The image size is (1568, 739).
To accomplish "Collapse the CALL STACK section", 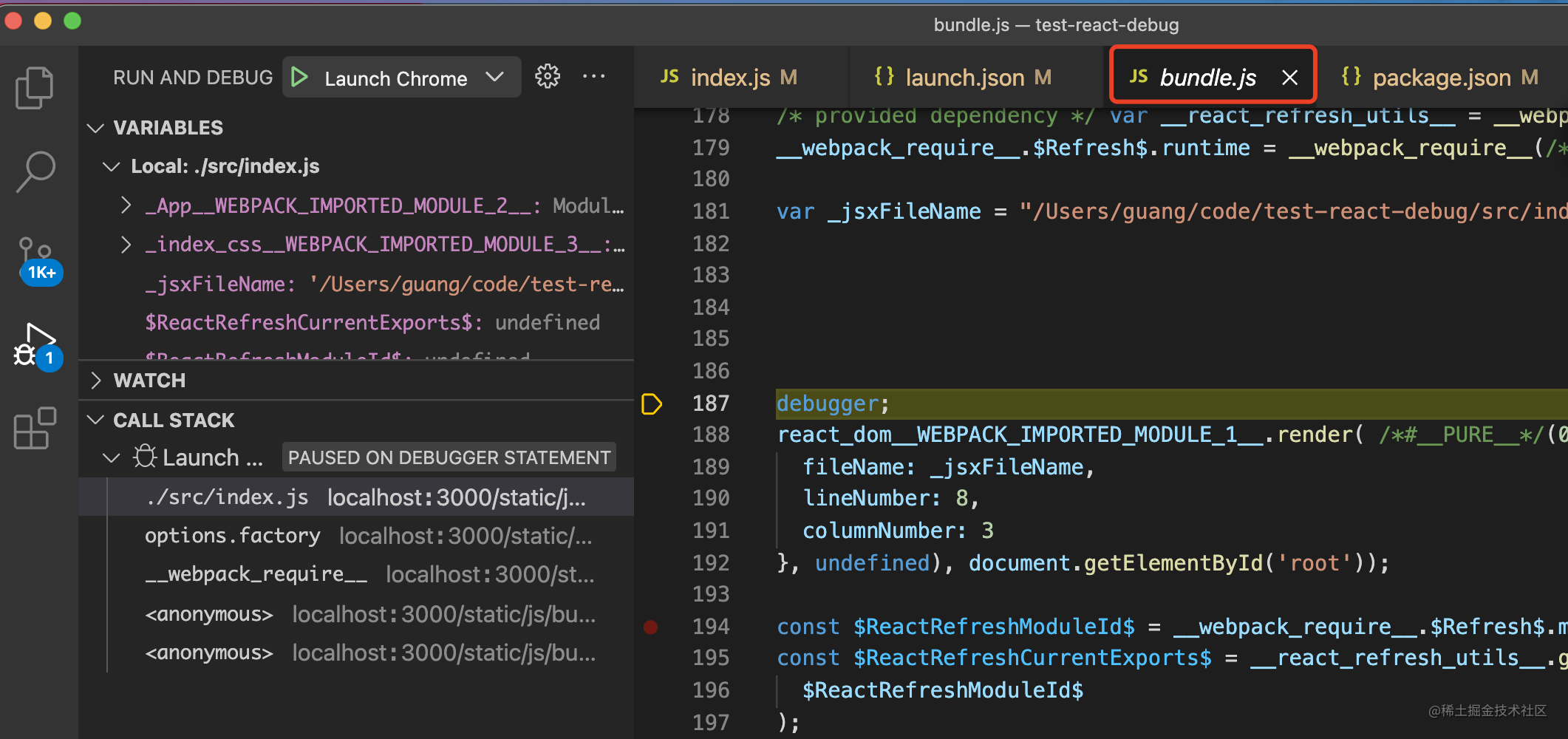I will [x=95, y=420].
